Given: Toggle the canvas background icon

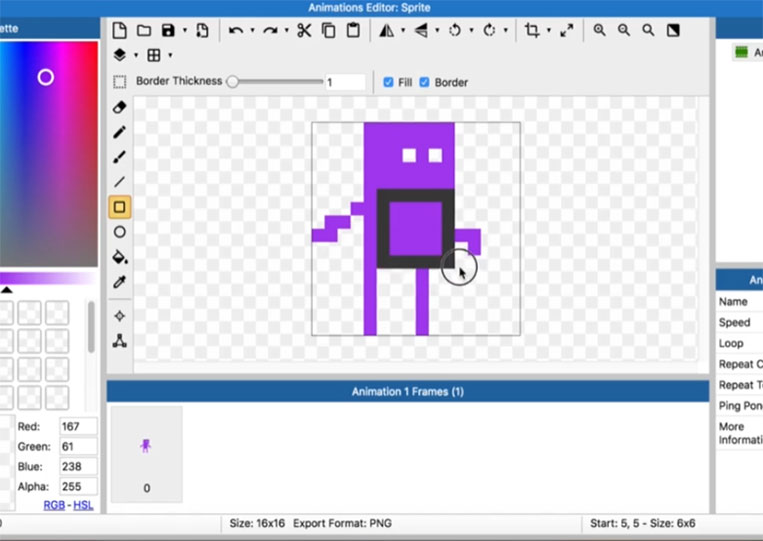Looking at the screenshot, I should click(673, 30).
